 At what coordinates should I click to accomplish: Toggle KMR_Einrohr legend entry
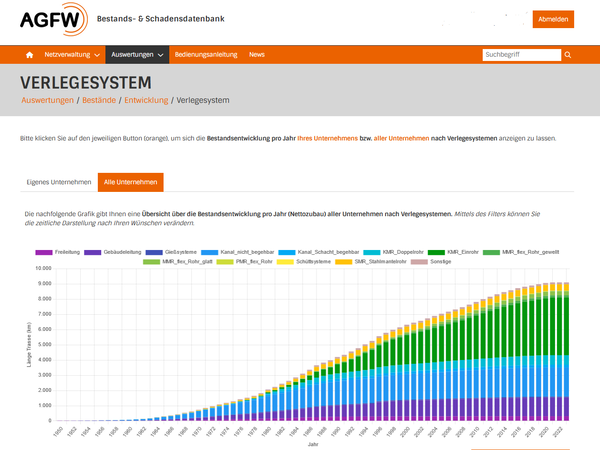[453, 252]
